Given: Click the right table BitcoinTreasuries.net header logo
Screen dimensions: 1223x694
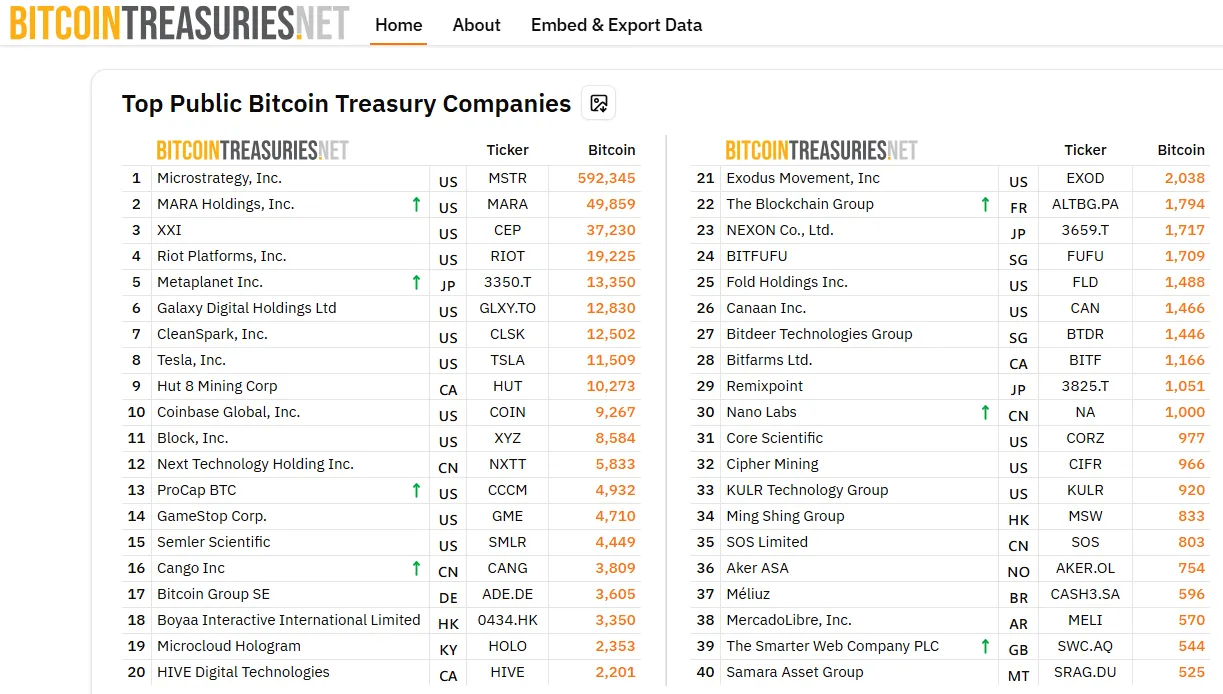Looking at the screenshot, I should (821, 150).
